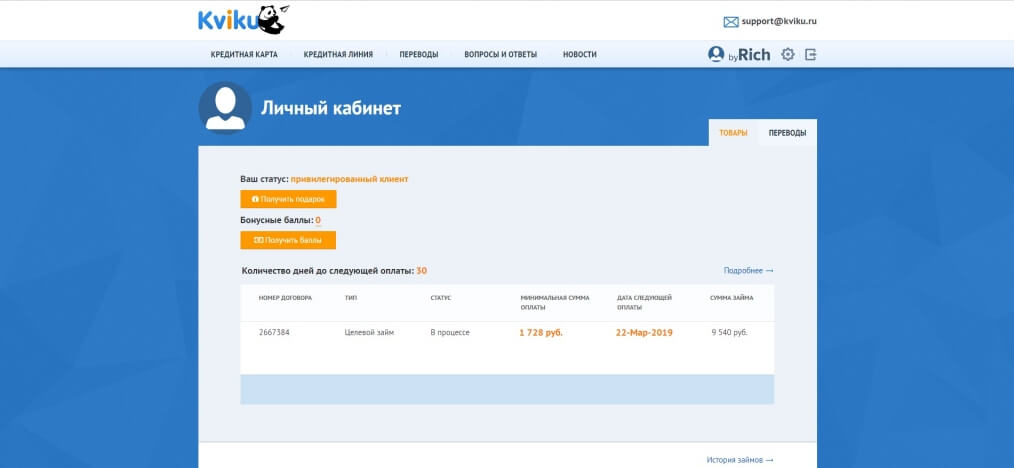Screen dimensions: 1014x468
Task: Open Вопросы и ответы page
Action: click(x=501, y=55)
